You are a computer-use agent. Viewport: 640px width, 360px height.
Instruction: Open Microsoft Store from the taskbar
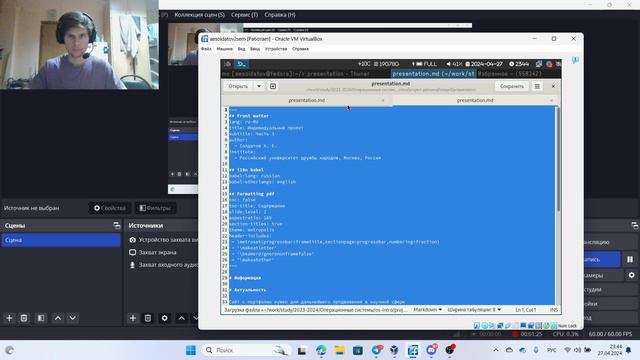(x=358, y=350)
